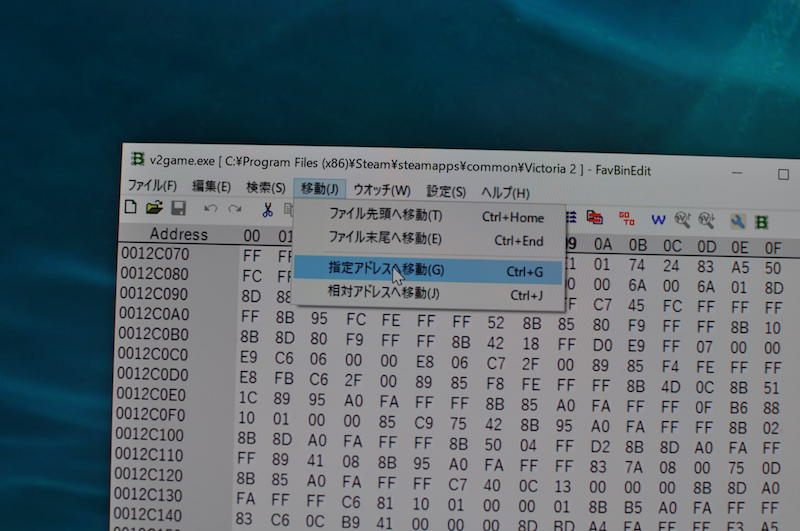Screen dimensions: 800x531
Task: Click the redo arrow icon
Action: (x=235, y=209)
